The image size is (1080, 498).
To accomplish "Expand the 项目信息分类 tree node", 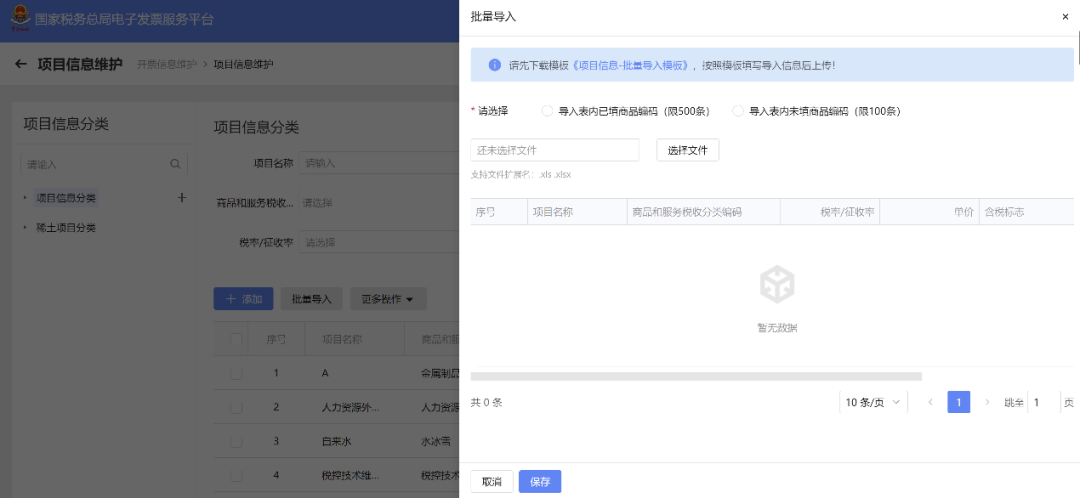I will [25, 198].
